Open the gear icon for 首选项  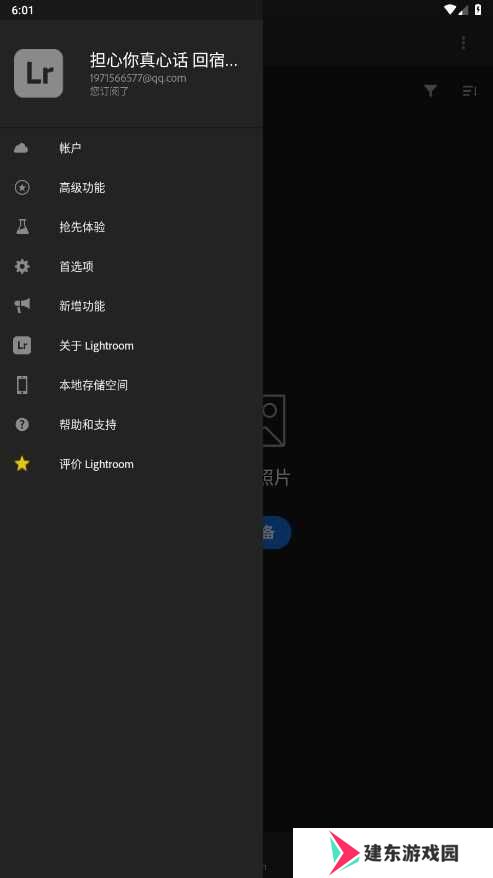22,266
